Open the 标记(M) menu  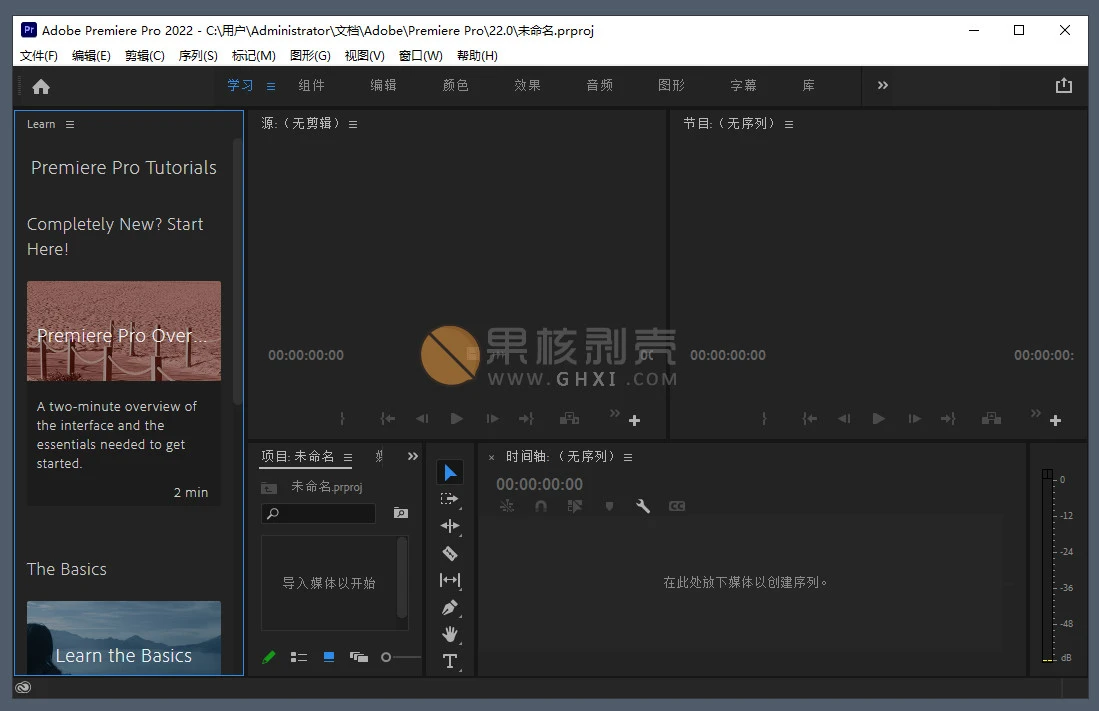254,55
